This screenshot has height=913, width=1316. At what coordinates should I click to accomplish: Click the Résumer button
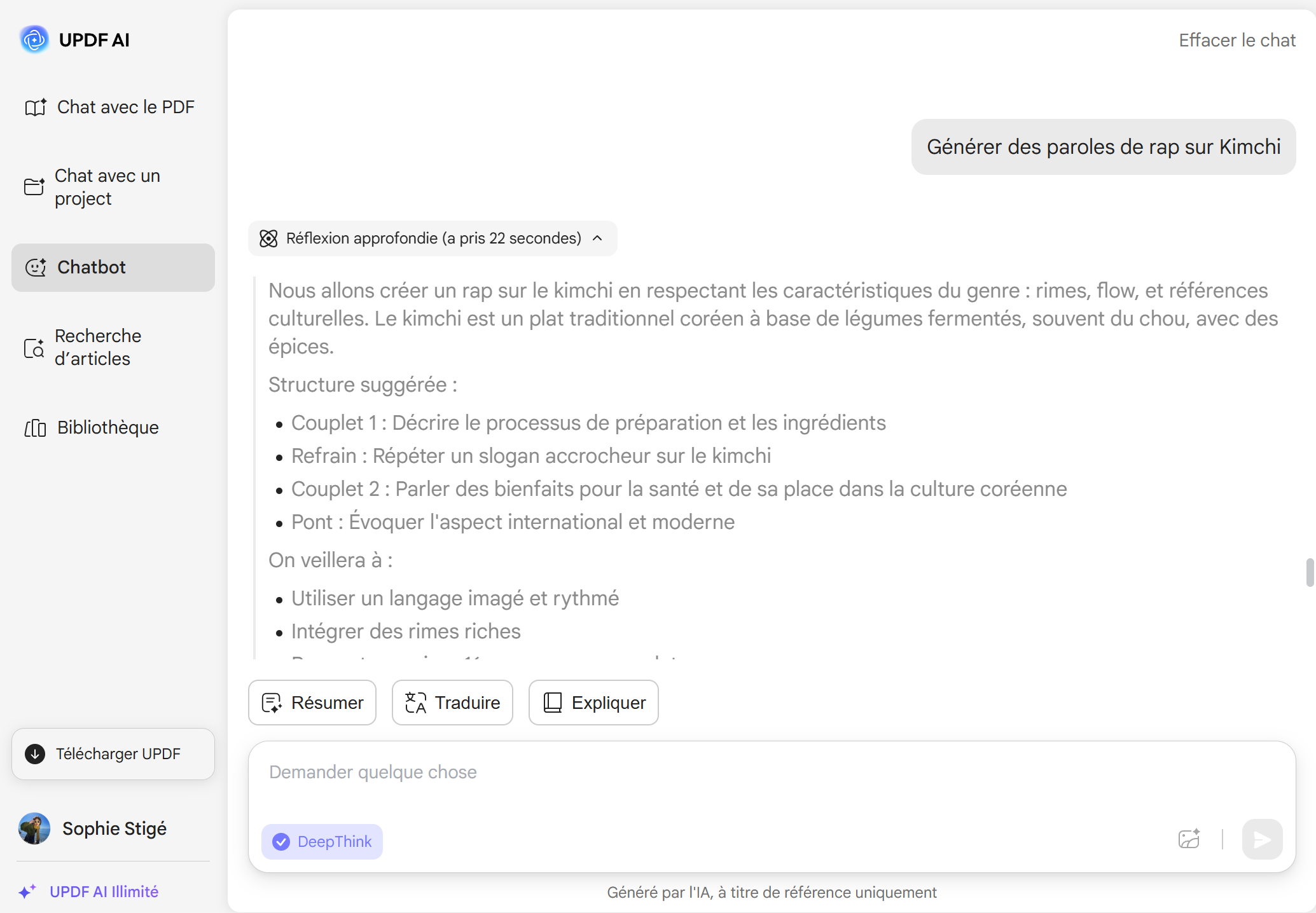(312, 703)
